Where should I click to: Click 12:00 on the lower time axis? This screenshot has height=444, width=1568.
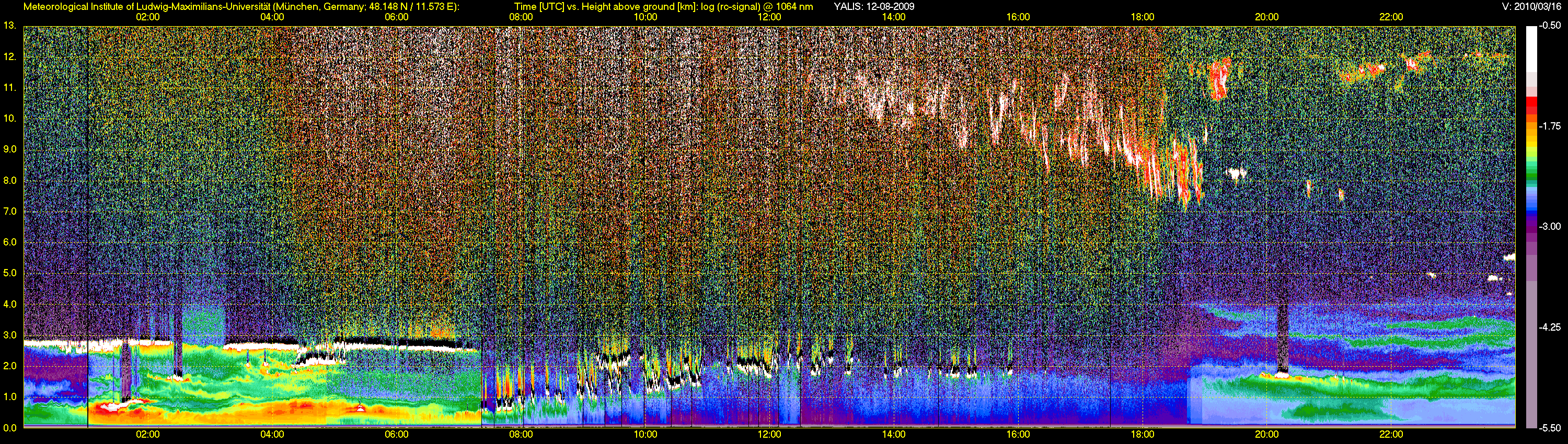click(x=769, y=434)
